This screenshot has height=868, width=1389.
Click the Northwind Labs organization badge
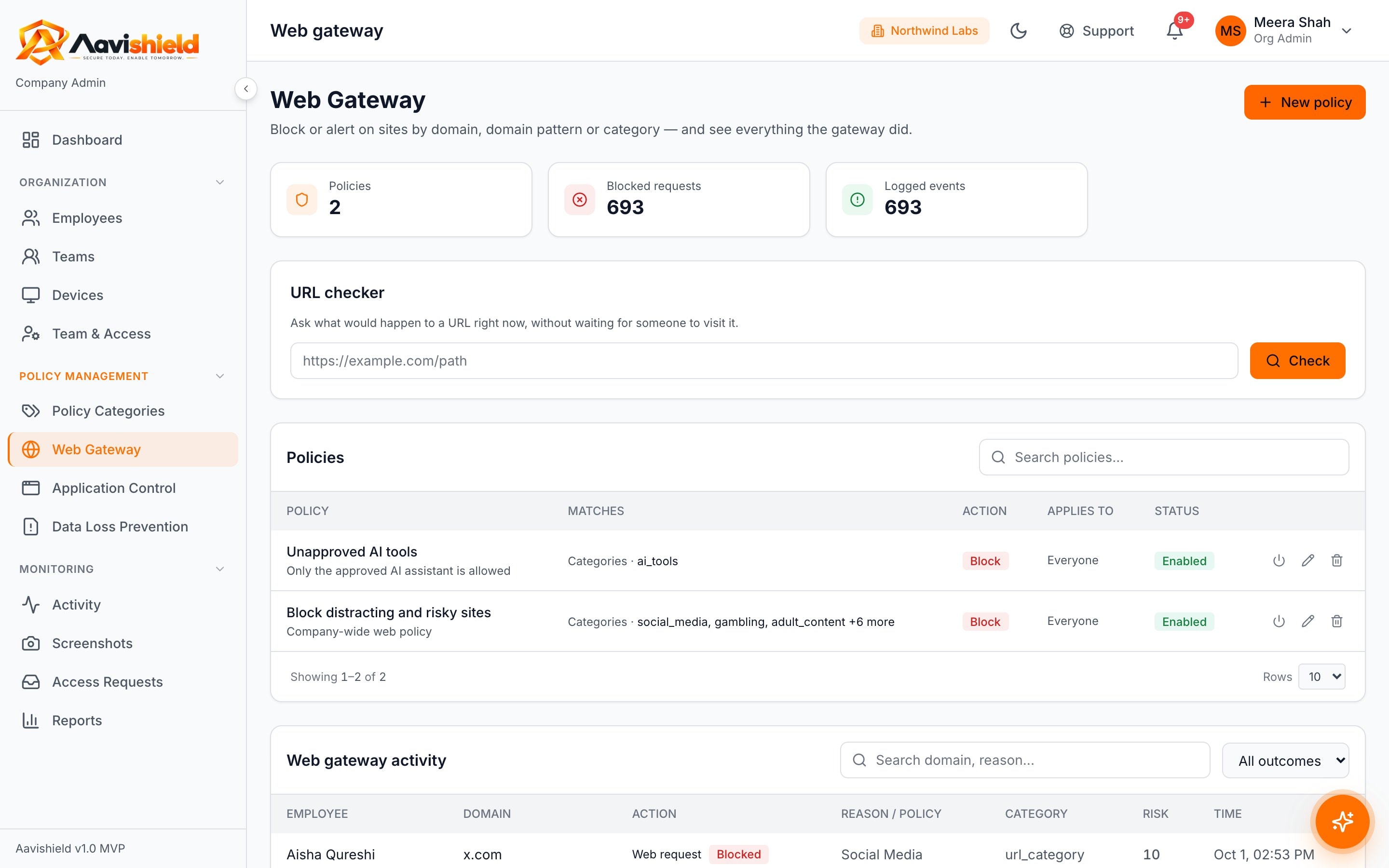(924, 30)
